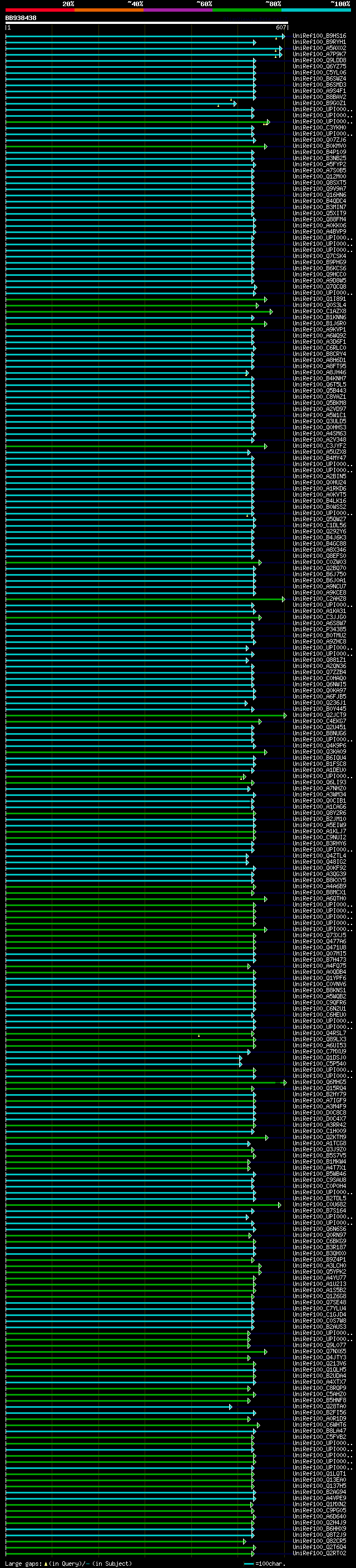Select hit UniRef100_Q5BKM8
The width and height of the screenshot is (356, 1568).
point(319,403)
